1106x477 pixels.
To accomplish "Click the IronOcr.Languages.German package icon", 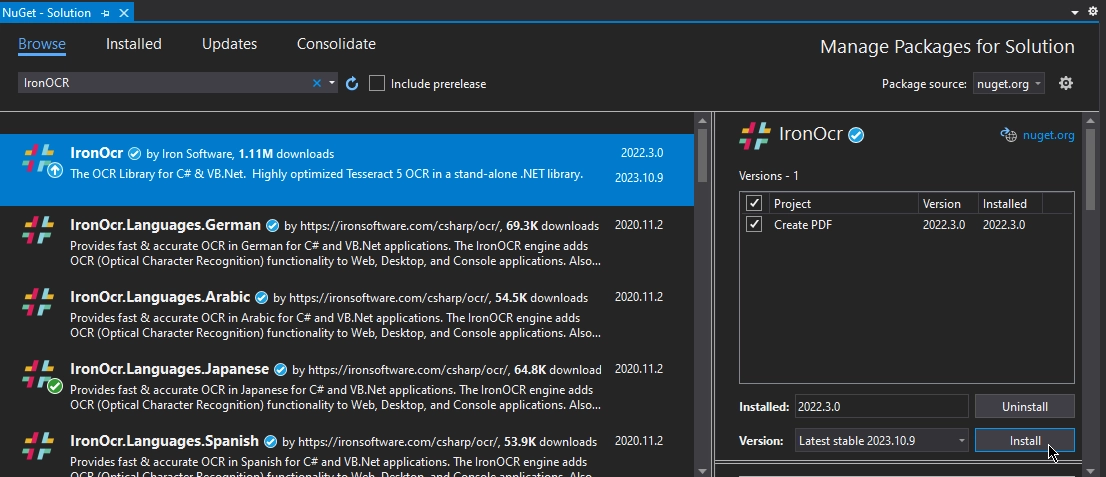I will (39, 231).
